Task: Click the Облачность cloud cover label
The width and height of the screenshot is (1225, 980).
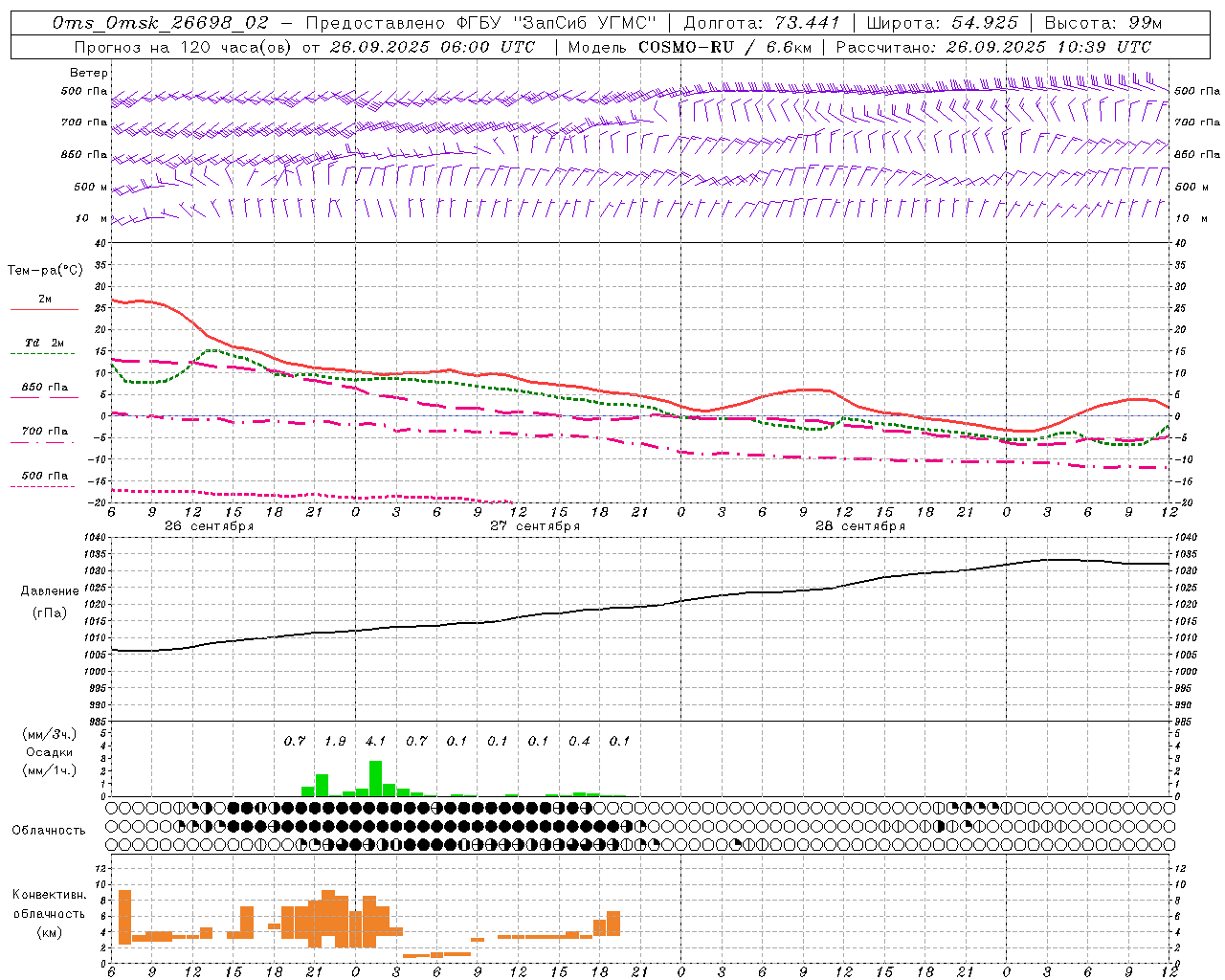Action: click(49, 831)
